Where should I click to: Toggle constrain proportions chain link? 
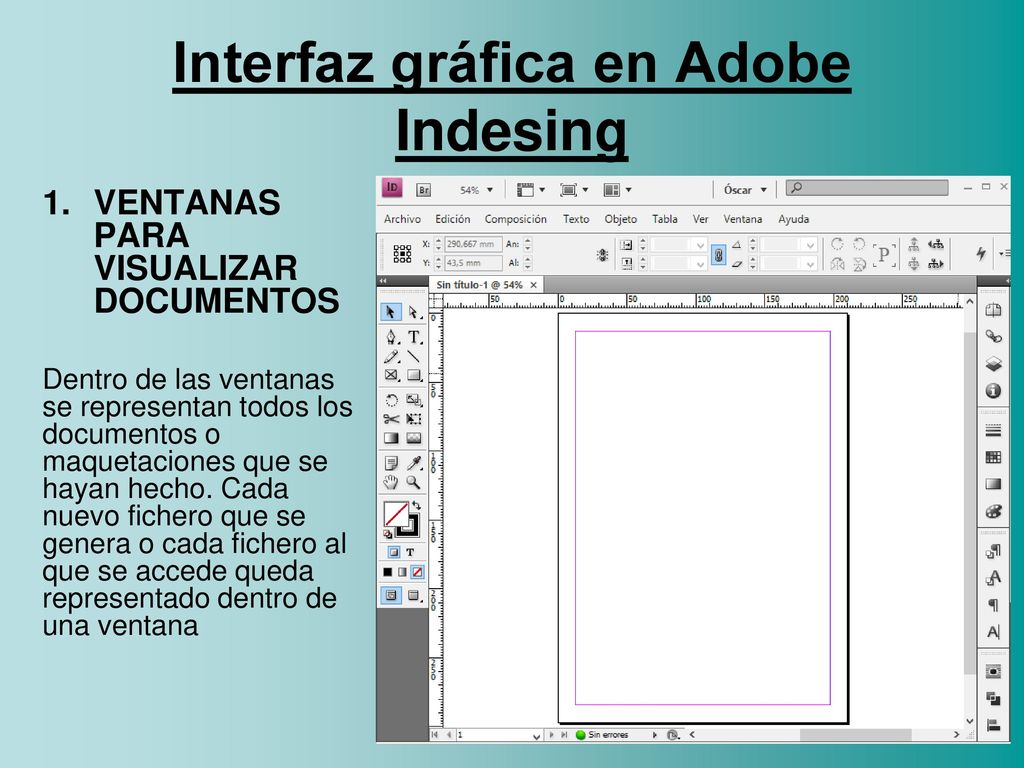tap(718, 254)
